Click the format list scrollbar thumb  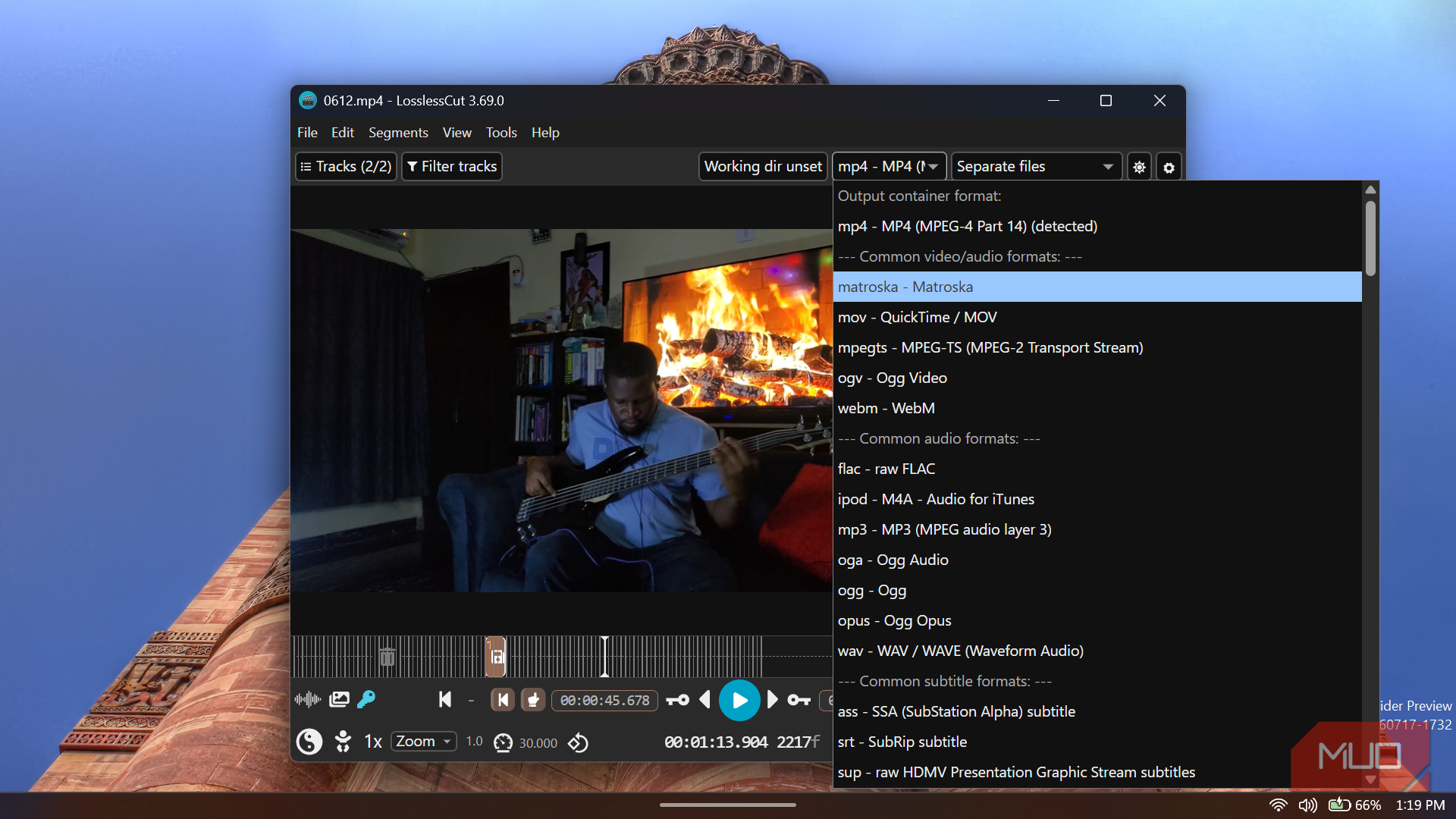click(1370, 237)
